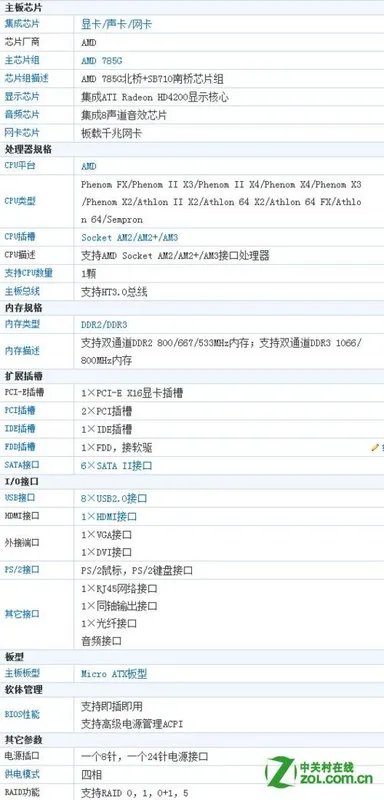Select the 内存规格 section header
The height and width of the screenshot is (800, 384).
coord(23,308)
